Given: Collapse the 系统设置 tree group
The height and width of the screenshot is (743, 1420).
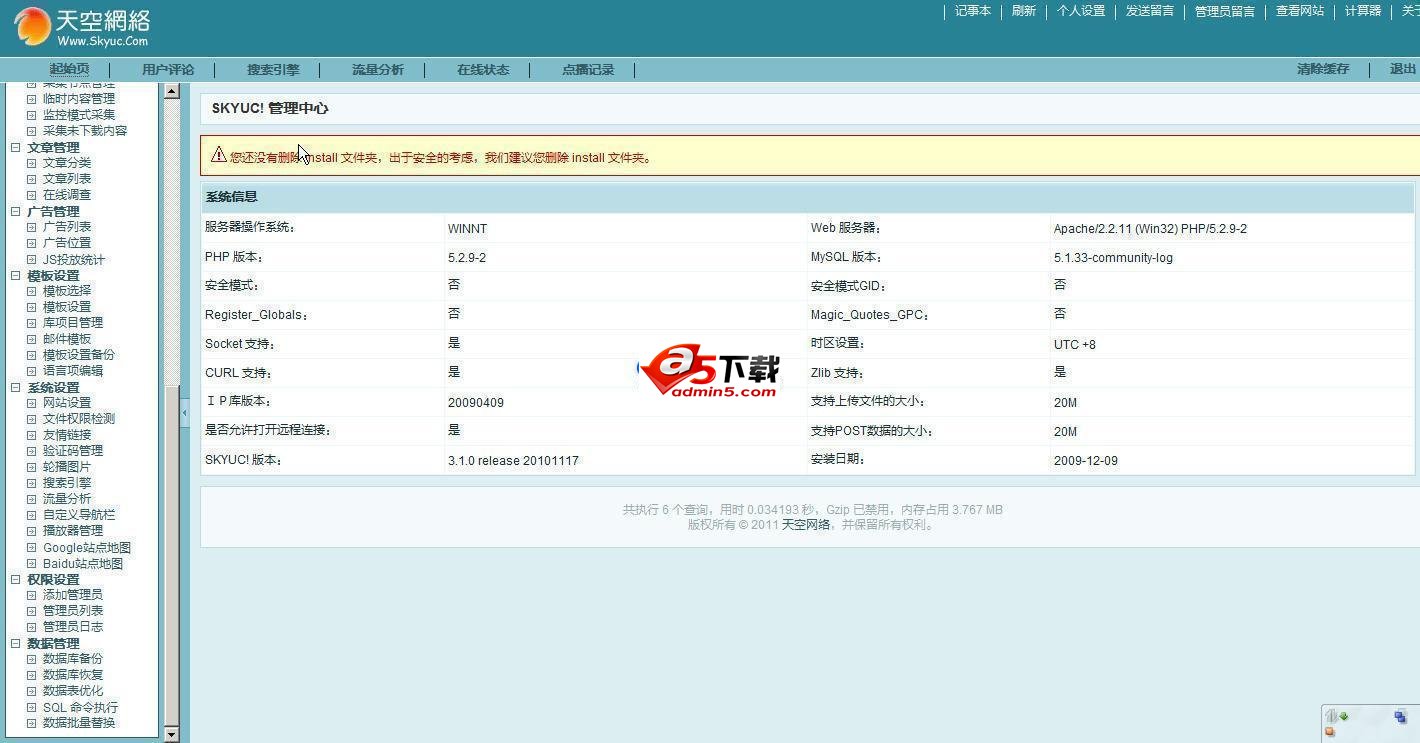Looking at the screenshot, I should [x=16, y=387].
